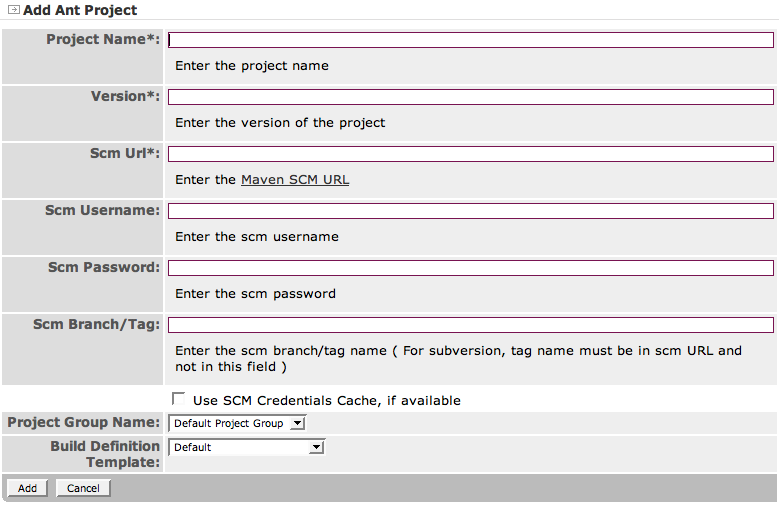Image resolution: width=782 pixels, height=510 pixels.
Task: Click the "Version*" field label
Action: coord(125,96)
